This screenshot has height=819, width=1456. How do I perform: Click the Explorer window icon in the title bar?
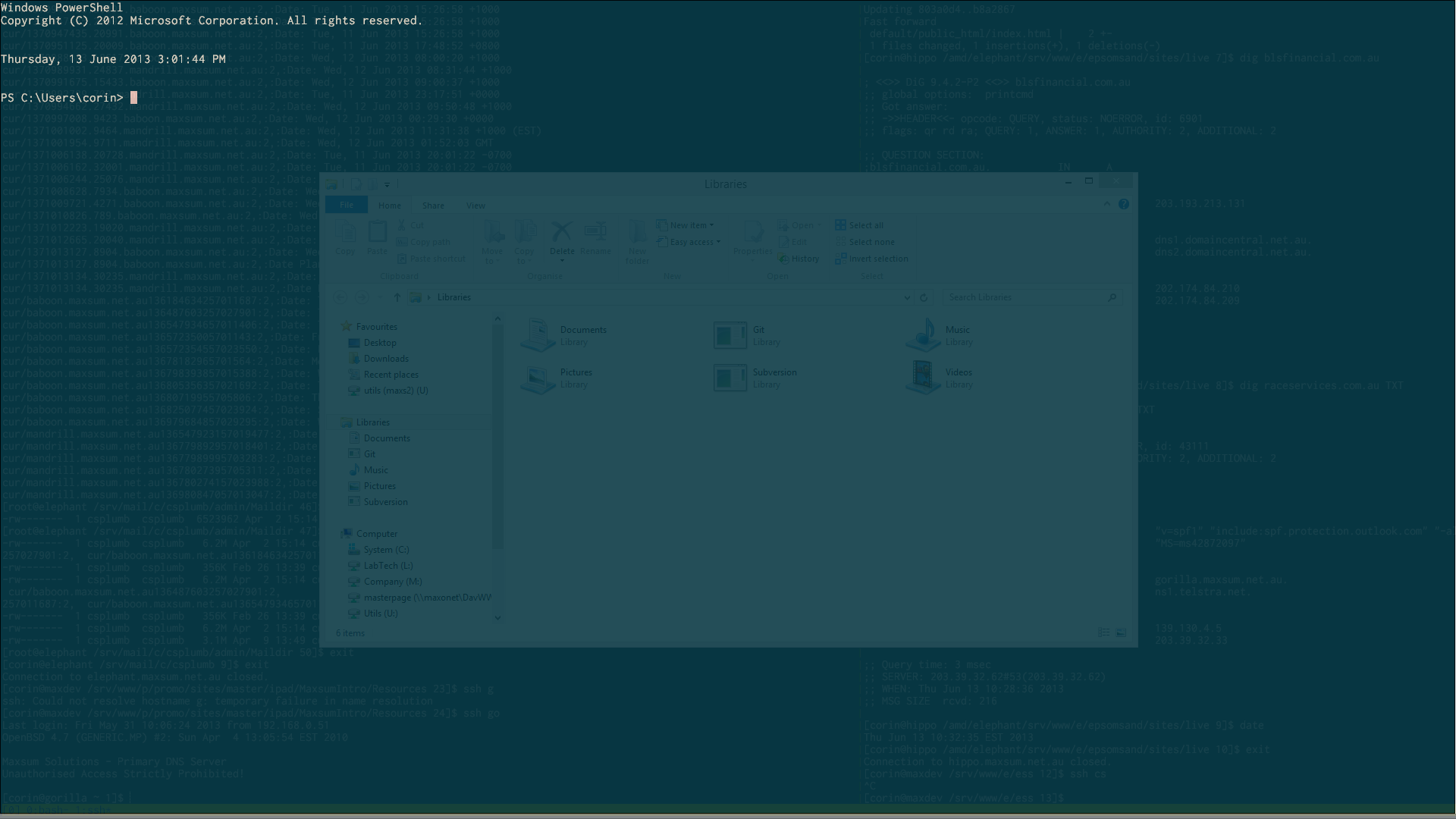coord(332,184)
